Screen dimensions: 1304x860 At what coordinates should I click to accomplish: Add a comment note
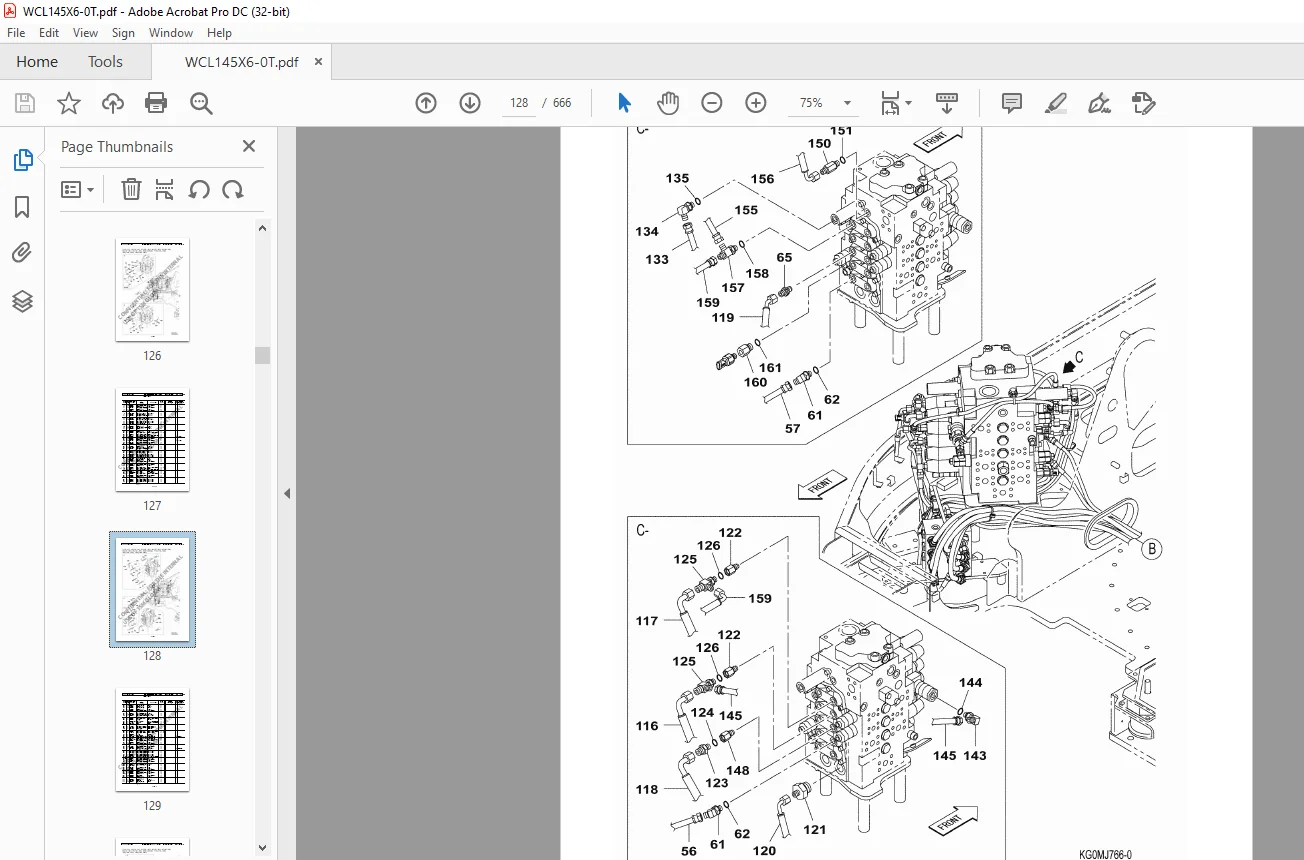coord(1012,103)
